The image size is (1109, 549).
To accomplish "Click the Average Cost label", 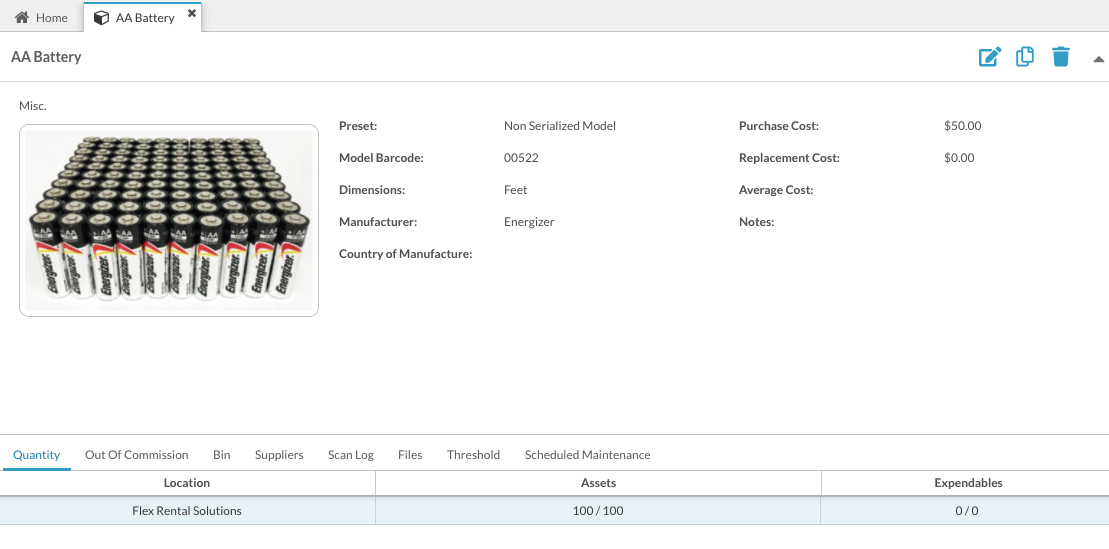I will (776, 190).
